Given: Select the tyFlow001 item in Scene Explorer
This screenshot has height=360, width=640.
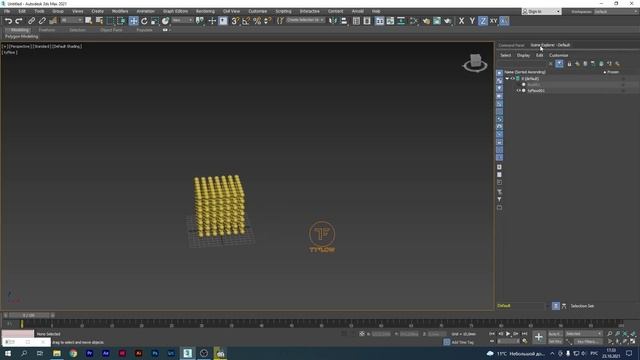Looking at the screenshot, I should 536,91.
